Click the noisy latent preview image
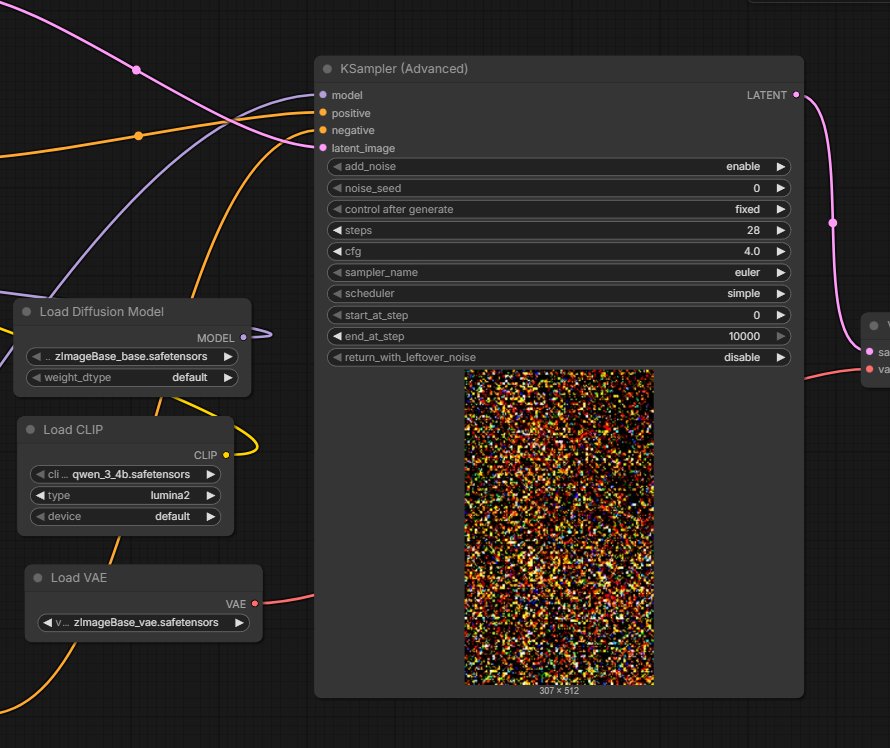Screen dimensions: 890x748 tap(559, 526)
